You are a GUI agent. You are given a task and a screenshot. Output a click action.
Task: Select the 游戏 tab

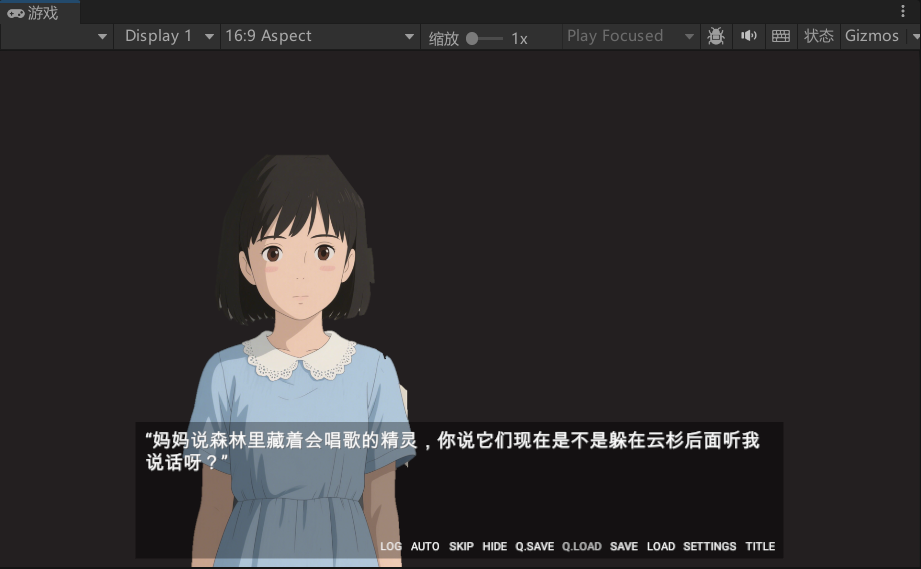pyautogui.click(x=40, y=12)
